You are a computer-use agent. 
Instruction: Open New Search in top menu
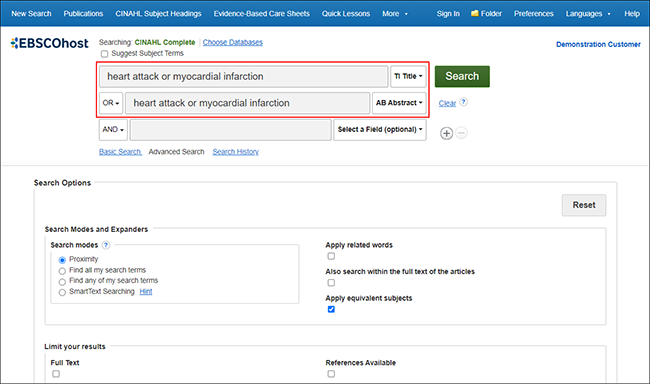(x=31, y=14)
